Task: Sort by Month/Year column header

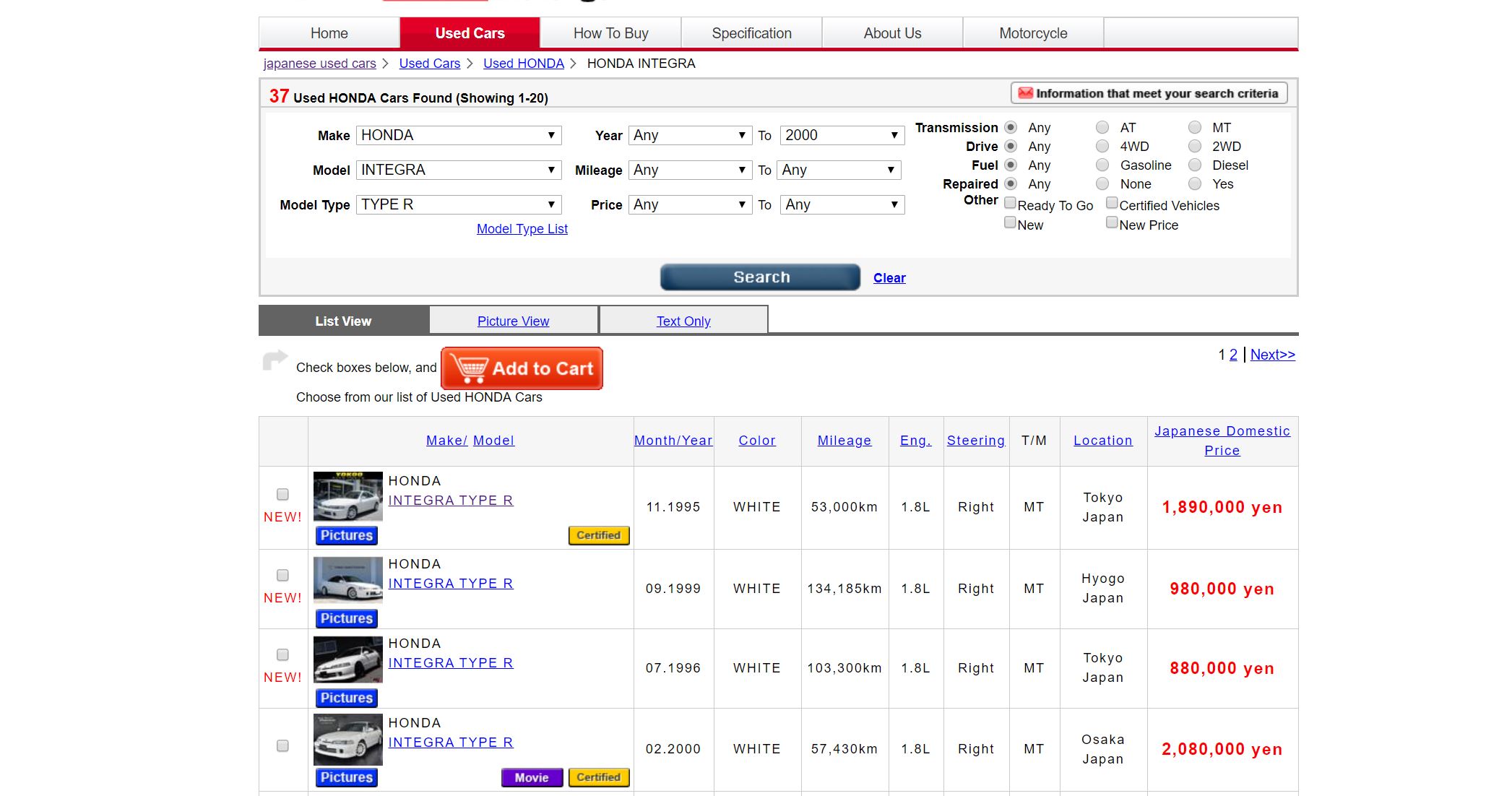Action: pyautogui.click(x=673, y=441)
